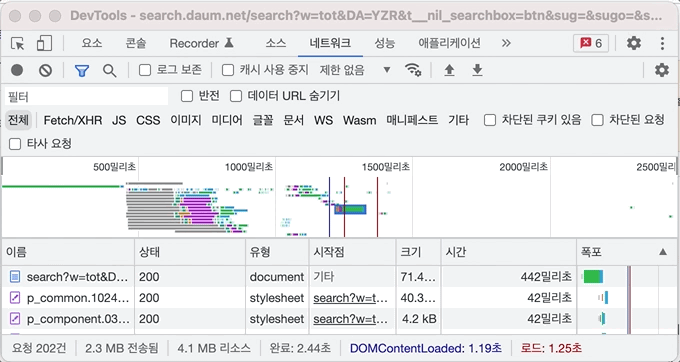
Task: Toggle the network filter funnel icon
Action: [82, 70]
